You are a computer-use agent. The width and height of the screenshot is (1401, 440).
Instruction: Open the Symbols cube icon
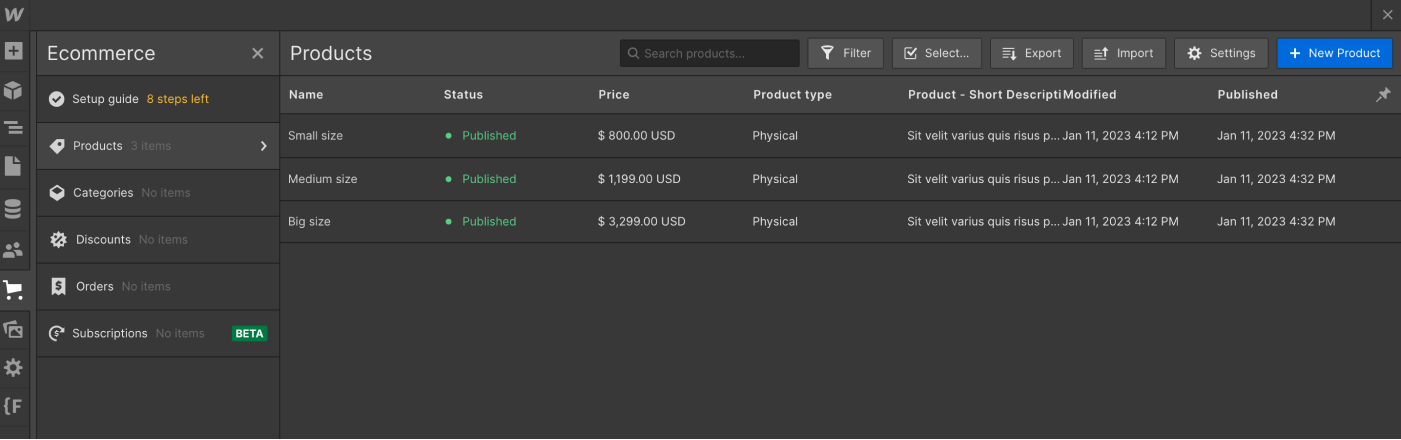13,90
